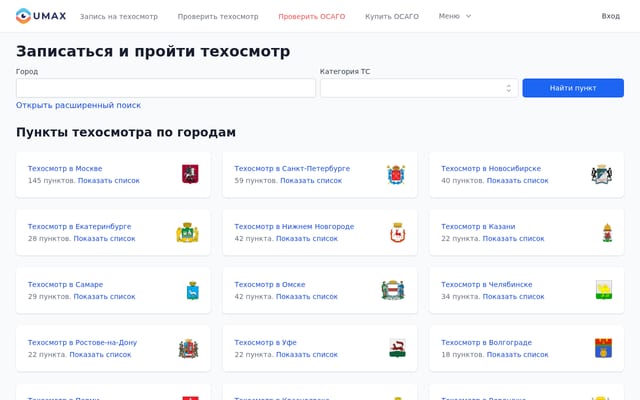
Task: Click the Вход login link
Action: click(x=611, y=16)
